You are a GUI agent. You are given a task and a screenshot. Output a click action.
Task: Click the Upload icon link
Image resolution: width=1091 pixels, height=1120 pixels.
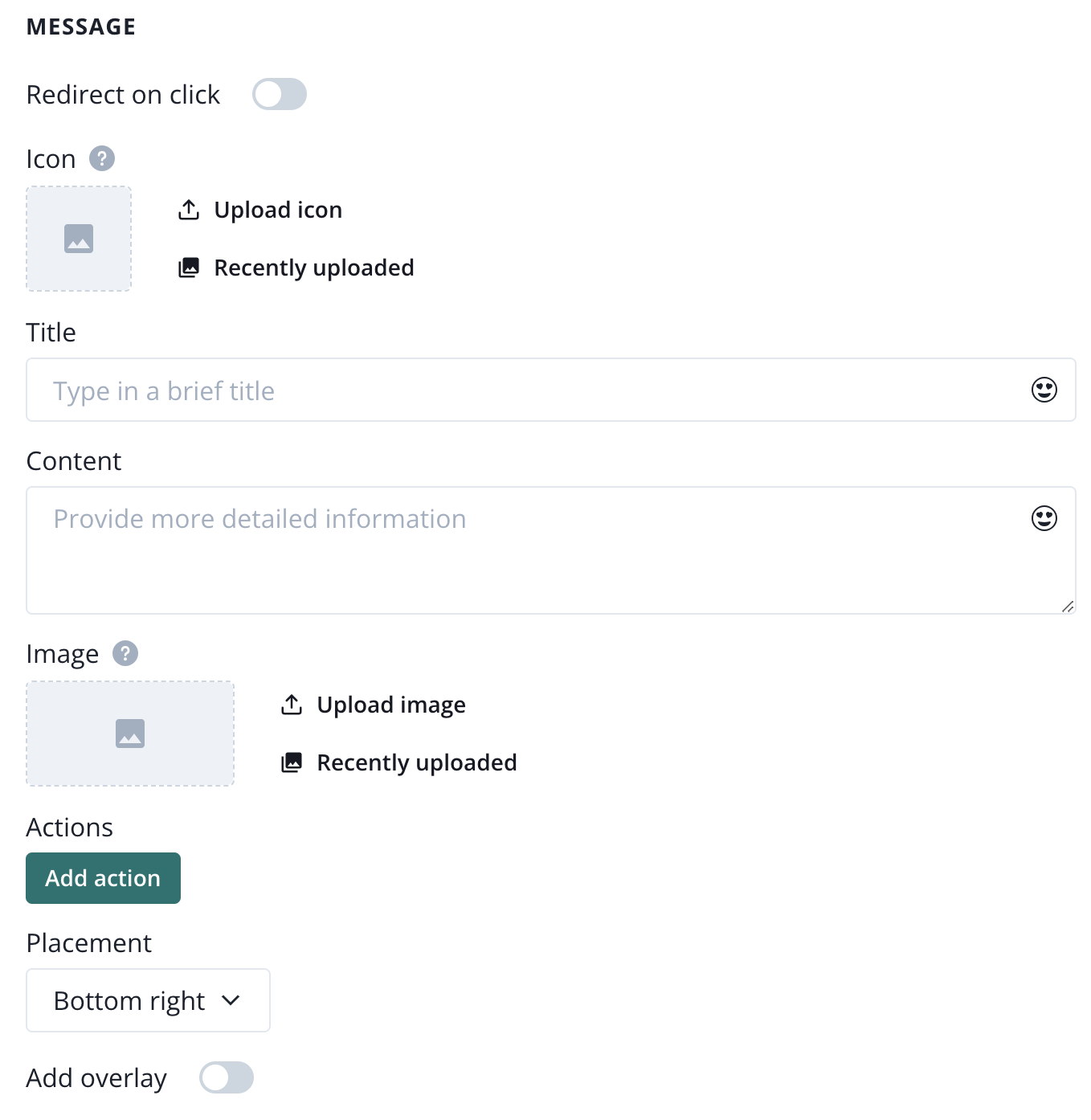click(x=278, y=210)
